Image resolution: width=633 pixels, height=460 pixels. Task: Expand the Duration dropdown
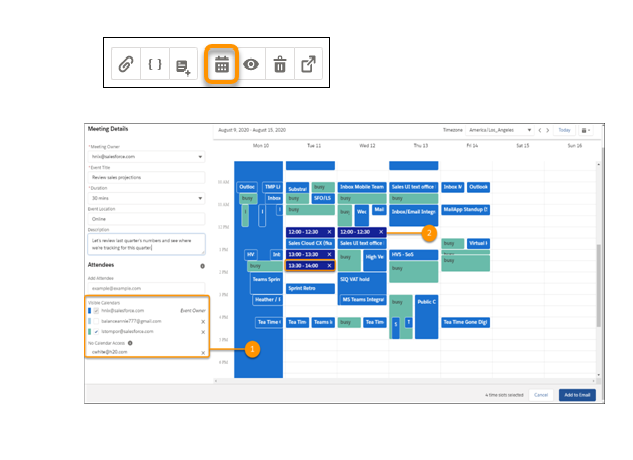click(x=146, y=198)
